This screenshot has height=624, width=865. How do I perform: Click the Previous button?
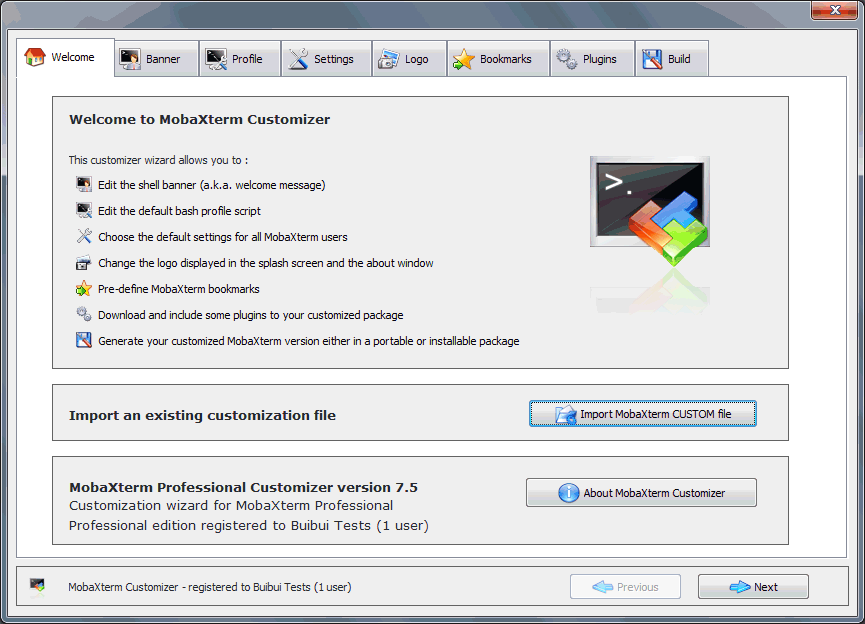pos(625,586)
